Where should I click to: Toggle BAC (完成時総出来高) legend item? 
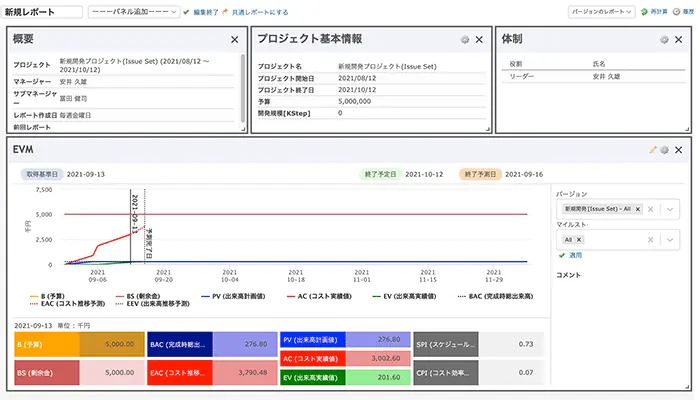[x=496, y=296]
